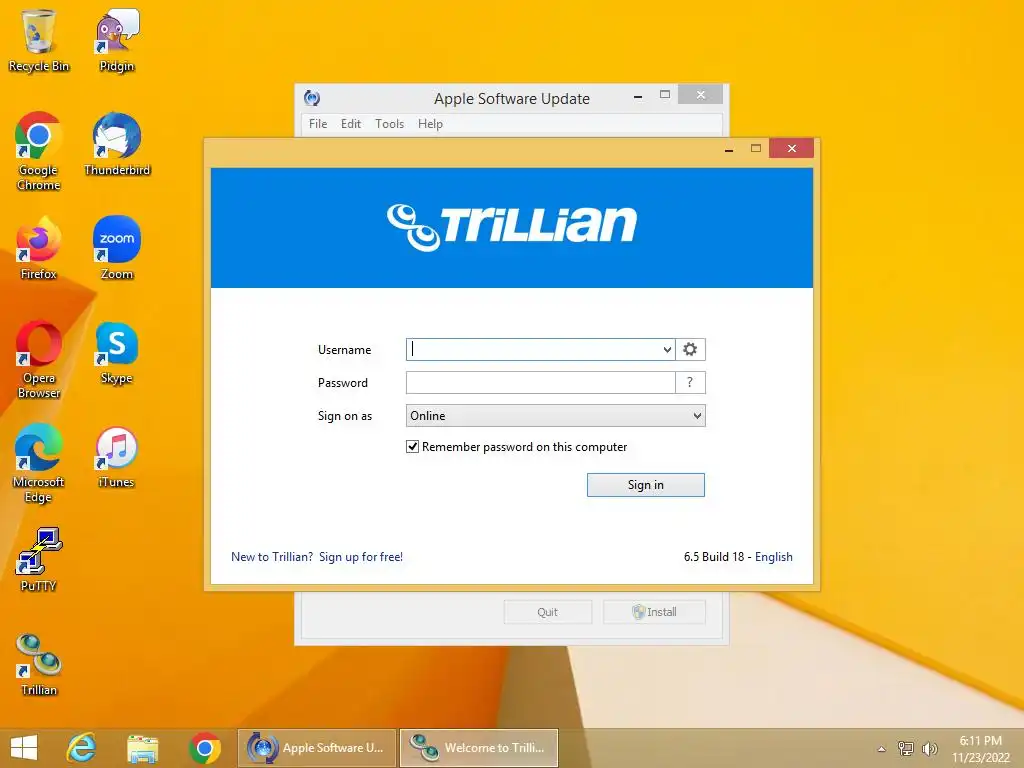Viewport: 1024px width, 768px height.
Task: Close the Trillian sign-in window
Action: click(792, 149)
